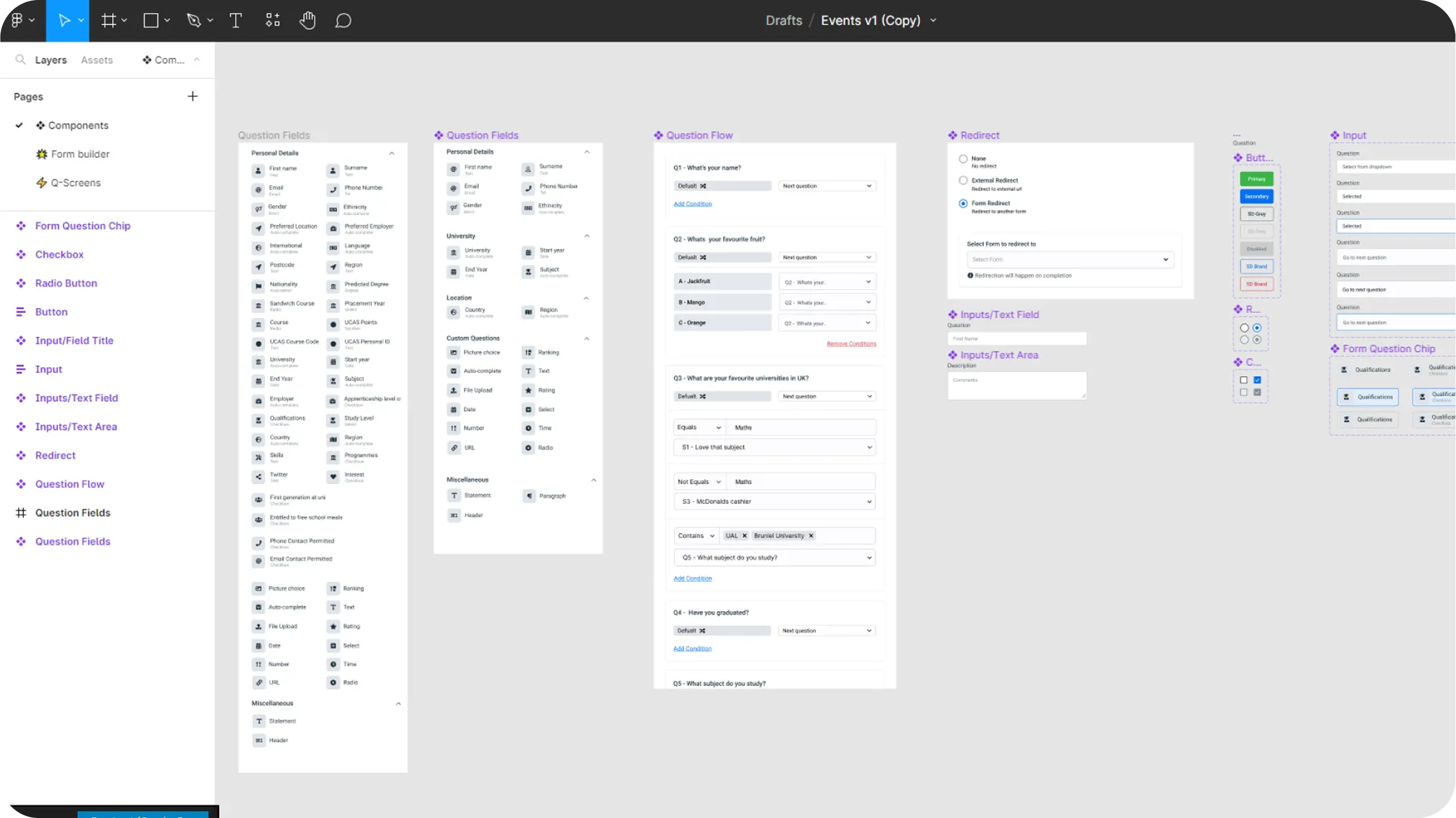Select the Hand tool
The width and height of the screenshot is (1456, 818).
pyautogui.click(x=308, y=20)
